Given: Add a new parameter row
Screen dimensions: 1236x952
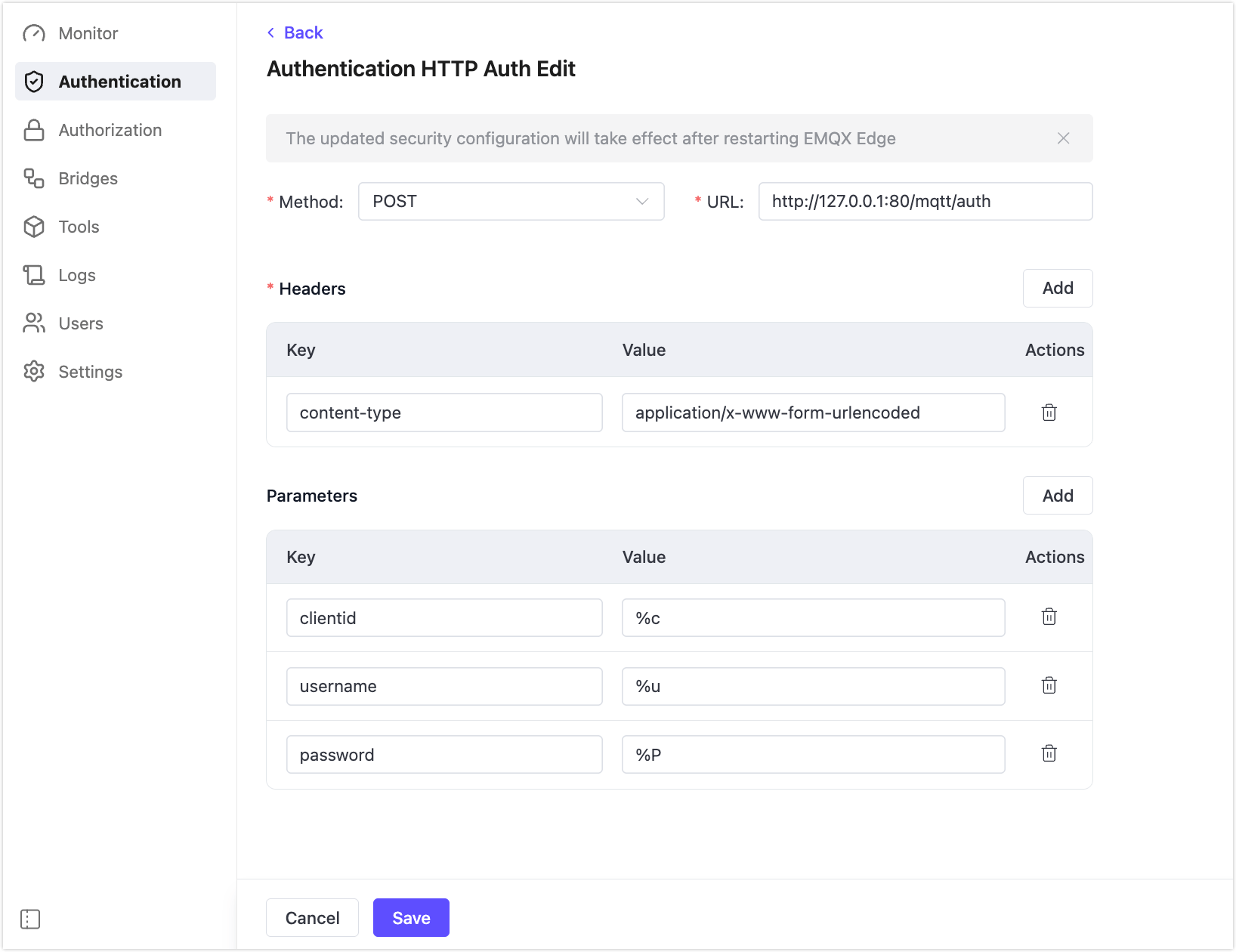Looking at the screenshot, I should 1057,496.
